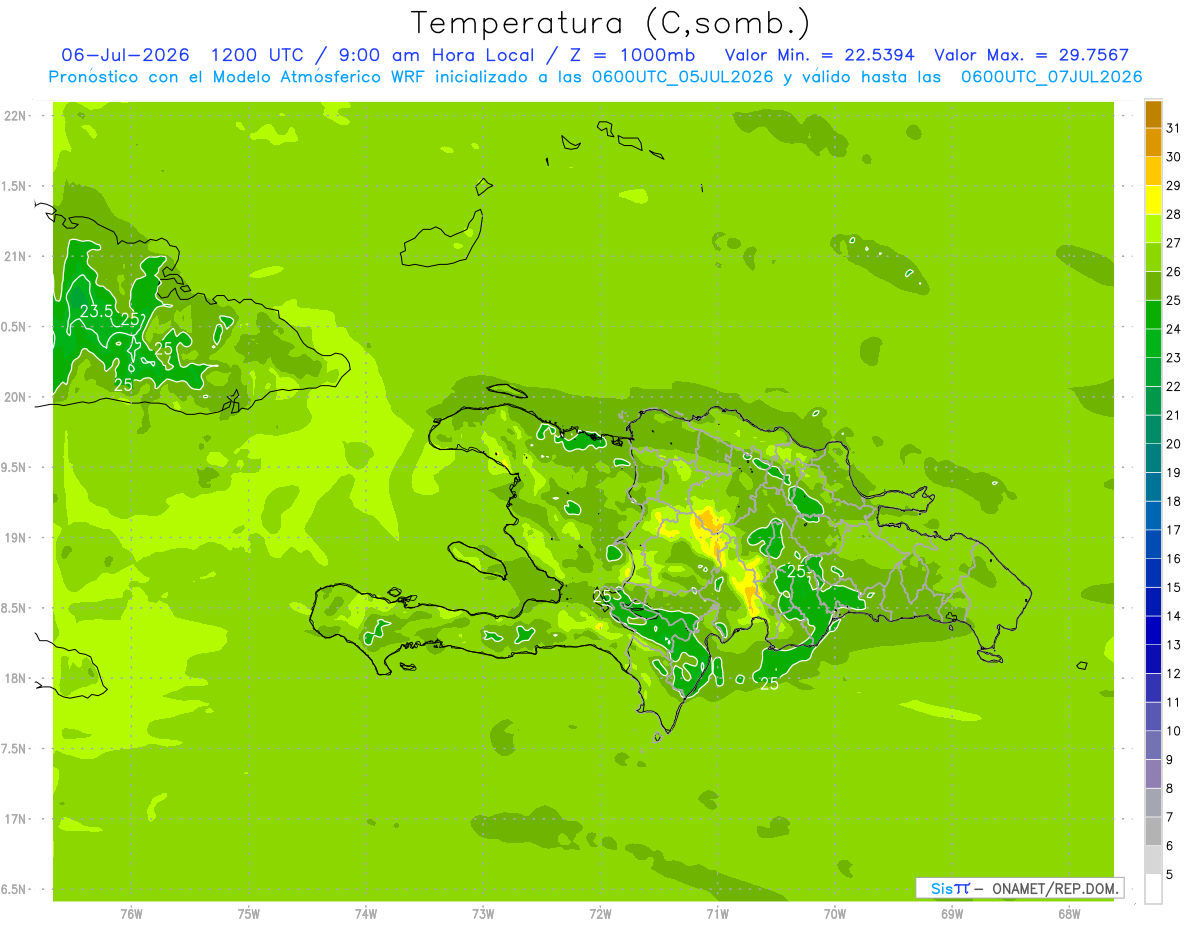Pick the gray swatch between 8 and 7
1200x927 pixels.
1153,803
